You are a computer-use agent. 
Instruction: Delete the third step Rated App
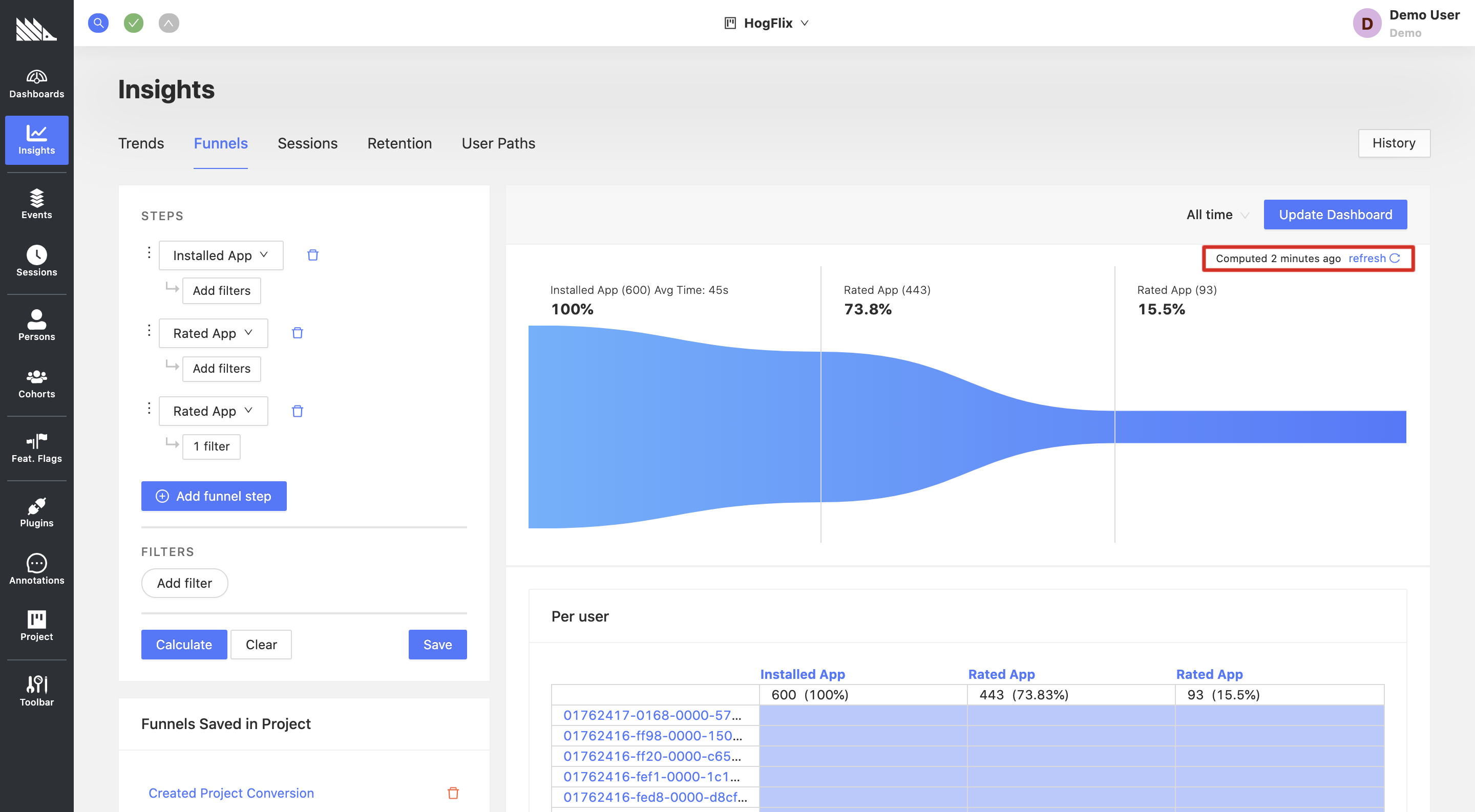click(x=297, y=411)
